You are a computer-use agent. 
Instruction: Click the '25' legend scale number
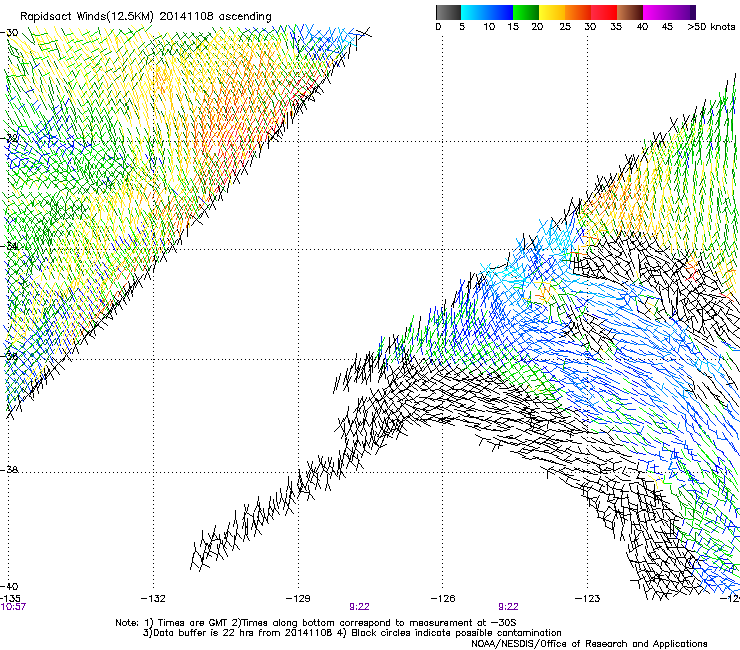[565, 27]
